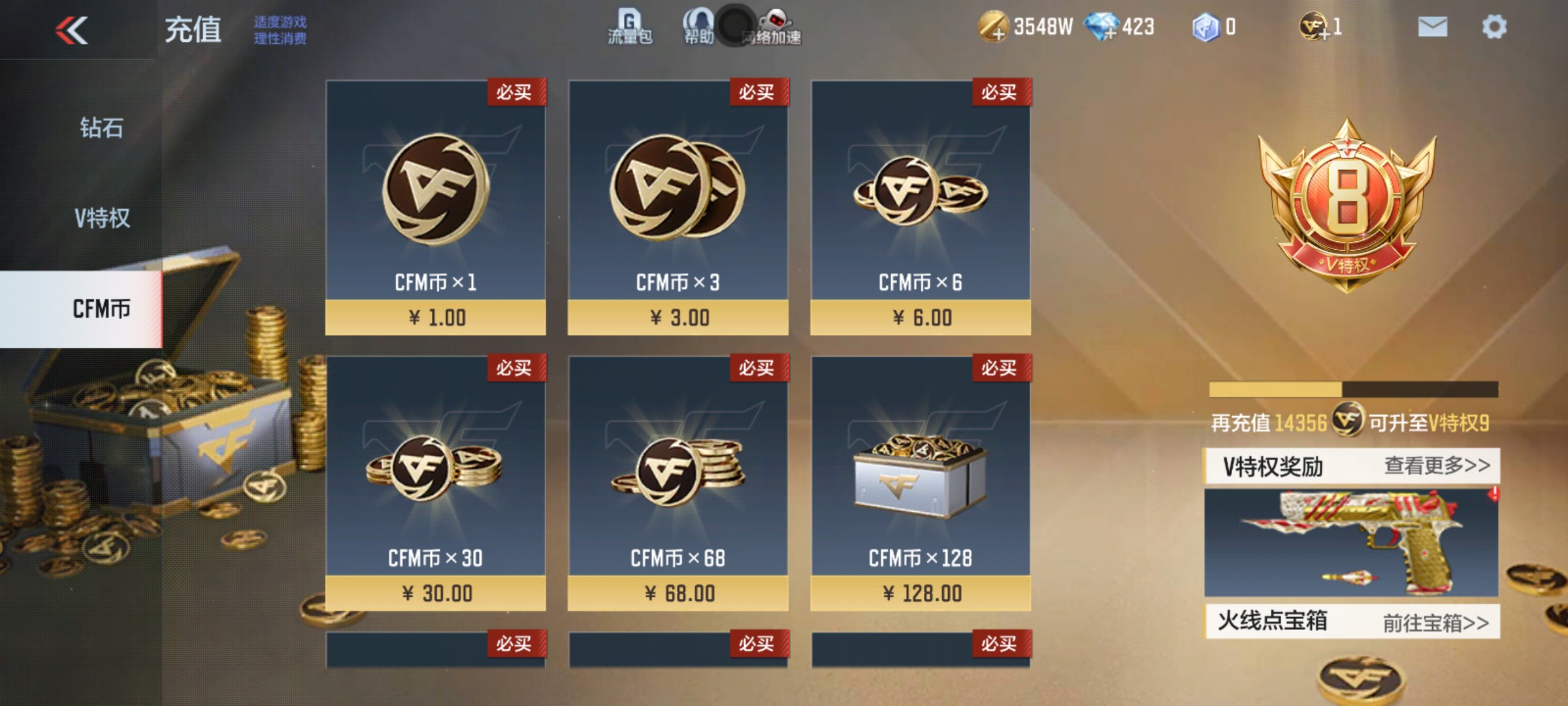Open the 流量包 data pack icon
Viewport: 1568px width, 706px height.
[629, 27]
